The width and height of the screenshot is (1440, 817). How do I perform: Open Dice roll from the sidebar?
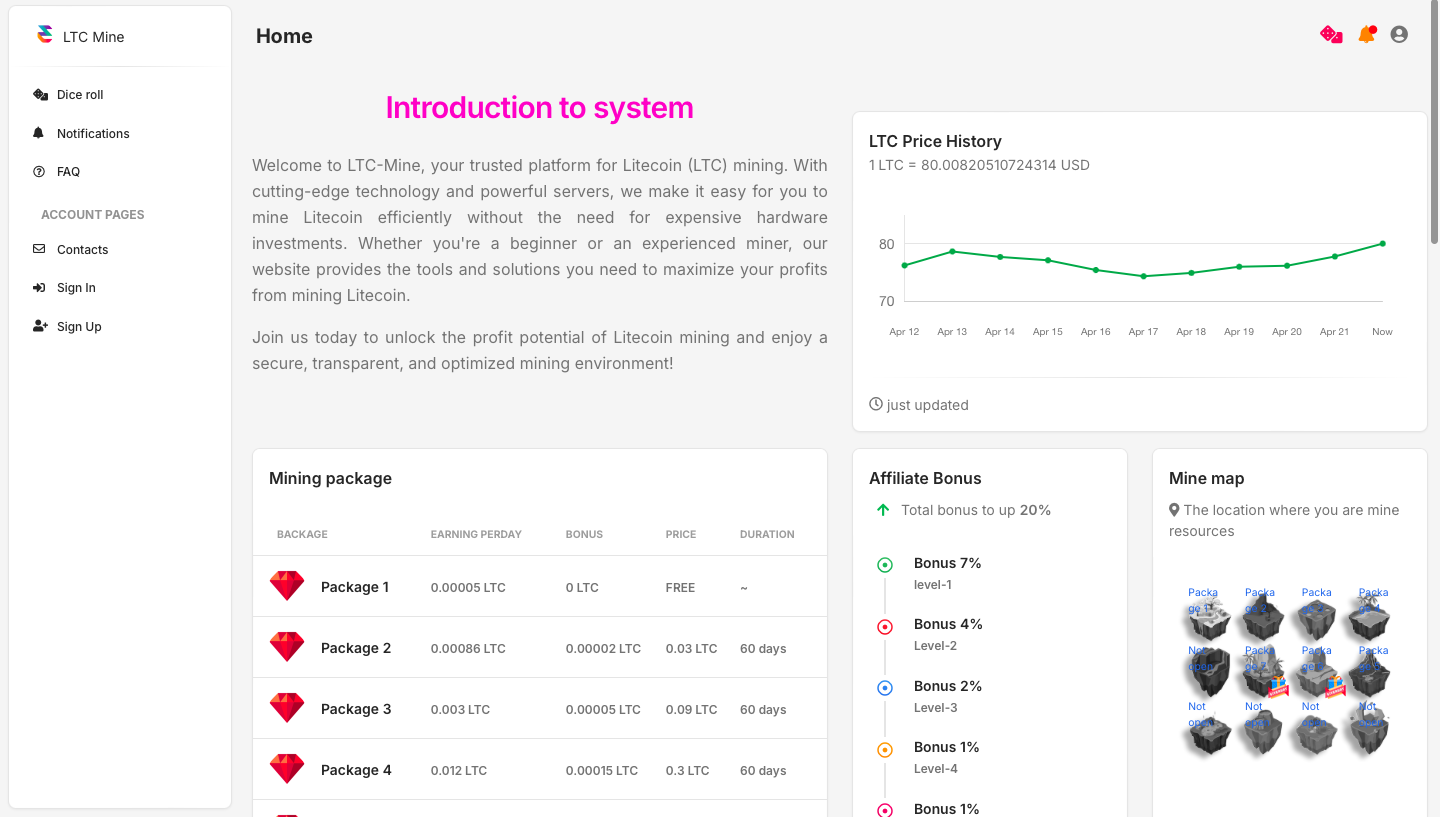point(80,95)
